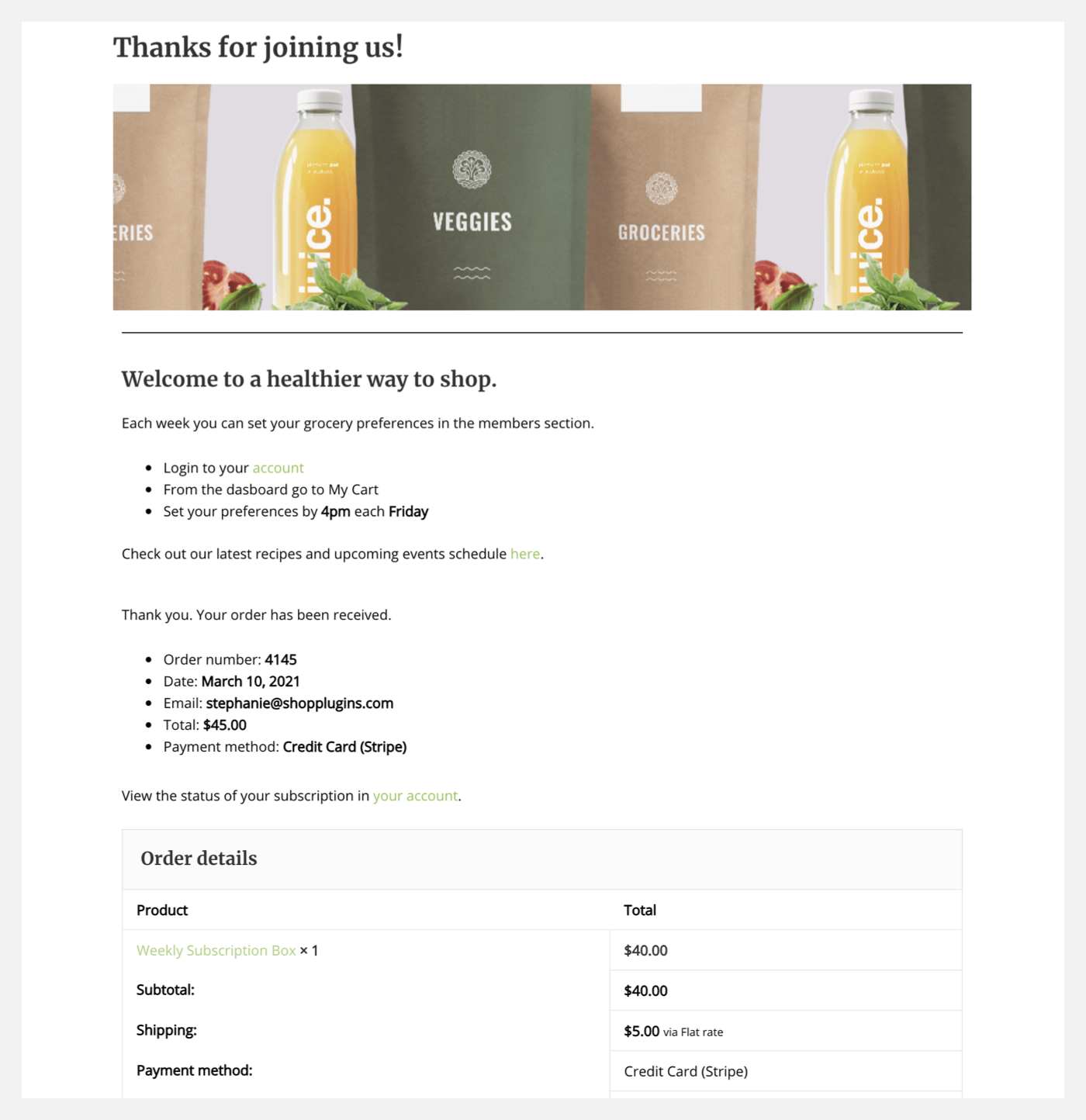
Task: Click the VEGGIES label on the green bag
Action: [x=472, y=222]
